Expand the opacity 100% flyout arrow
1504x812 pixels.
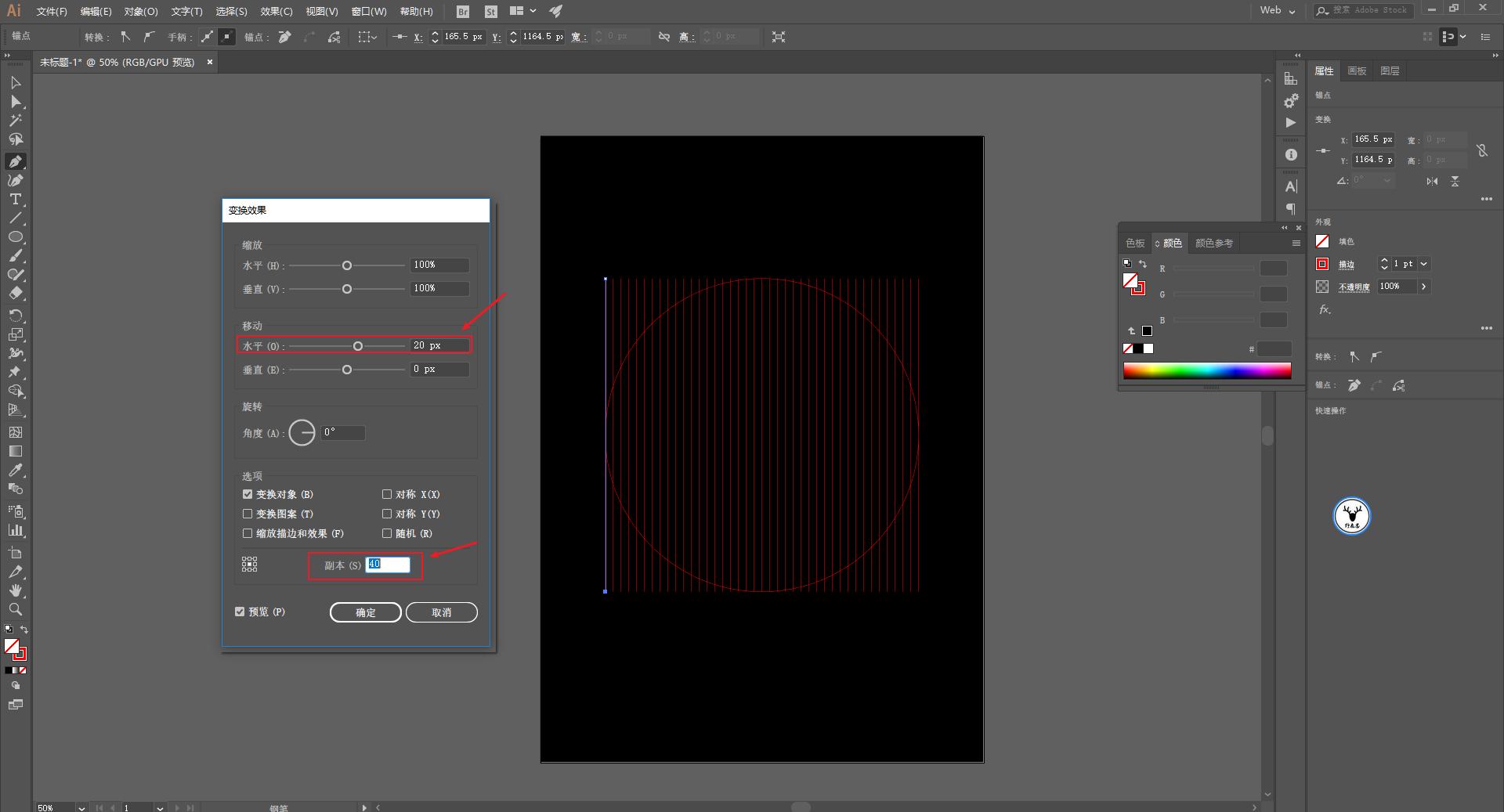pos(1424,287)
